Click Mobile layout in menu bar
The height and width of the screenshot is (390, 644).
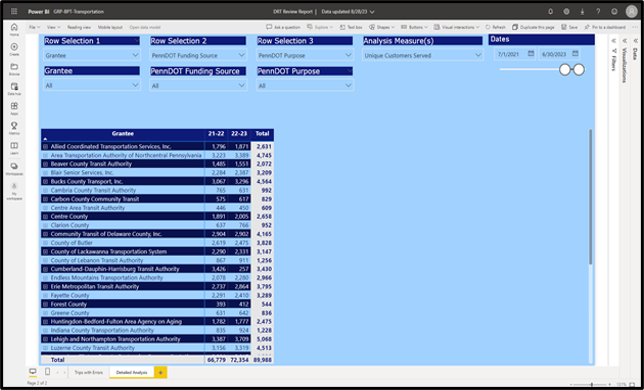110,27
